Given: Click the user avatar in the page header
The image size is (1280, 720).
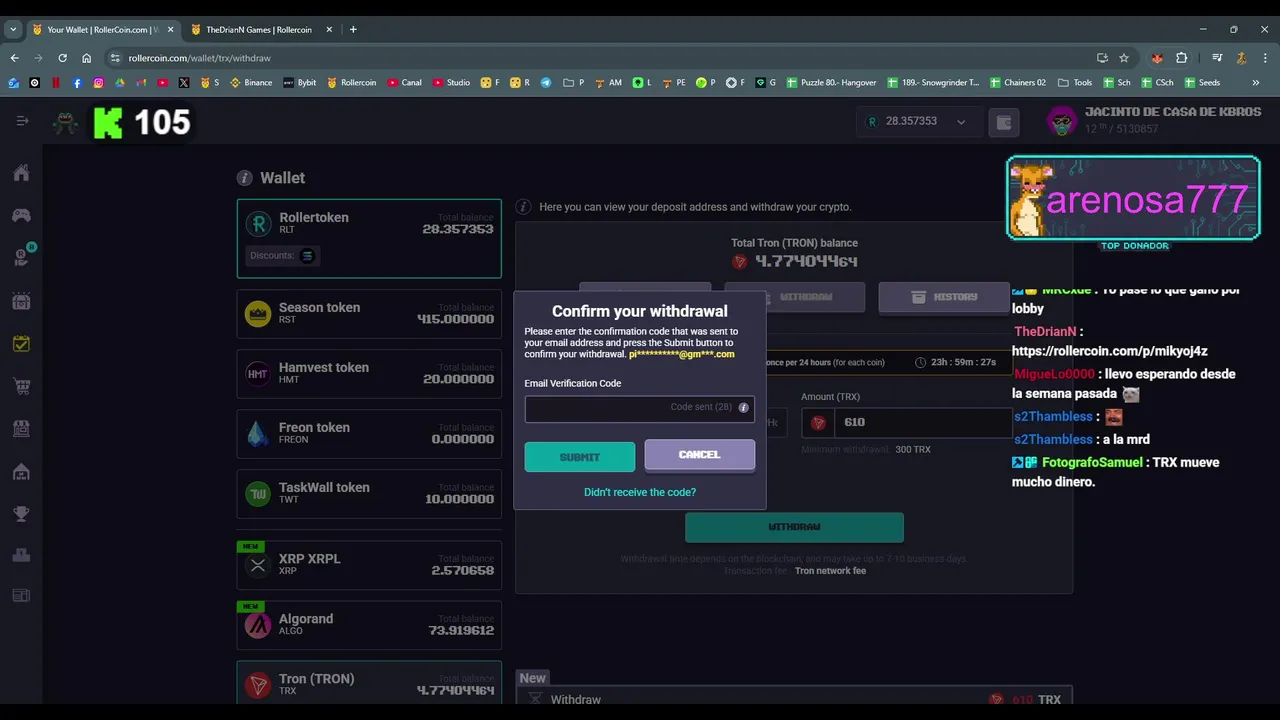Looking at the screenshot, I should [x=1061, y=121].
